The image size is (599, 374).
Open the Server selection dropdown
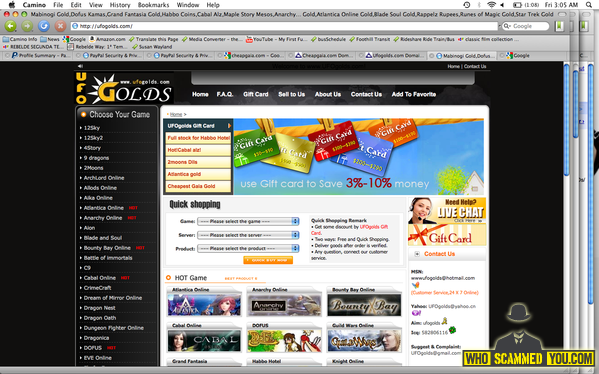tap(248, 235)
